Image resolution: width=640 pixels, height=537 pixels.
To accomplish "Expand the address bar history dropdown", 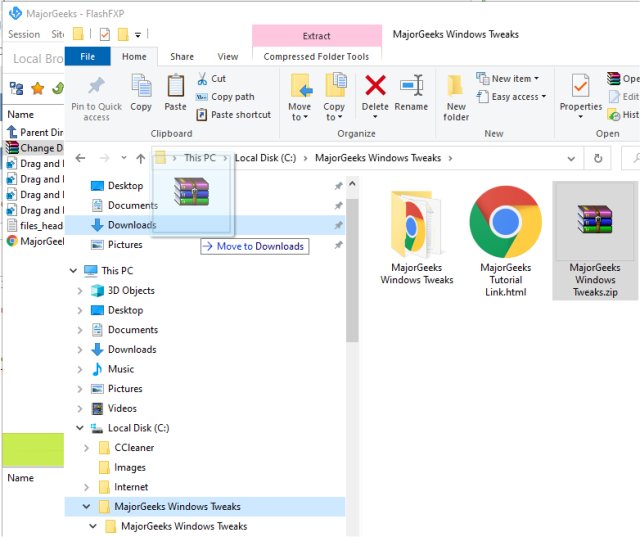I will tap(571, 158).
